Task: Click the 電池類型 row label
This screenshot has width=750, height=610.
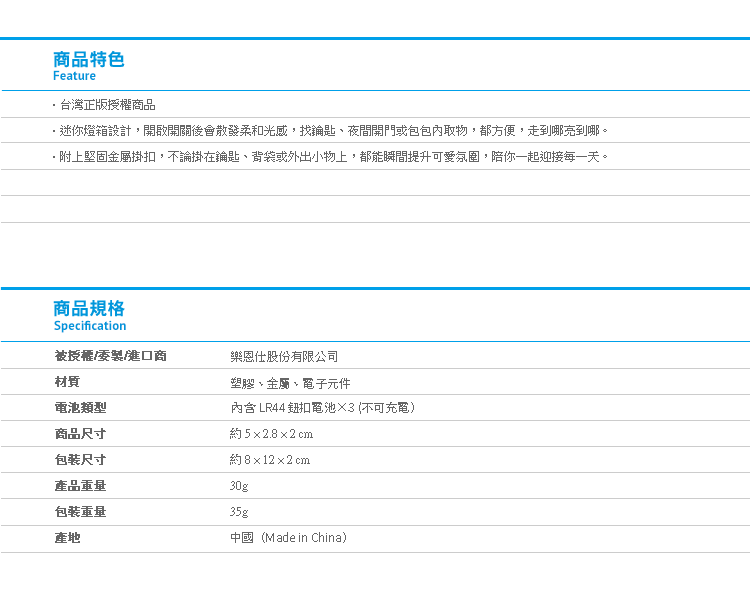Action: coord(80,408)
